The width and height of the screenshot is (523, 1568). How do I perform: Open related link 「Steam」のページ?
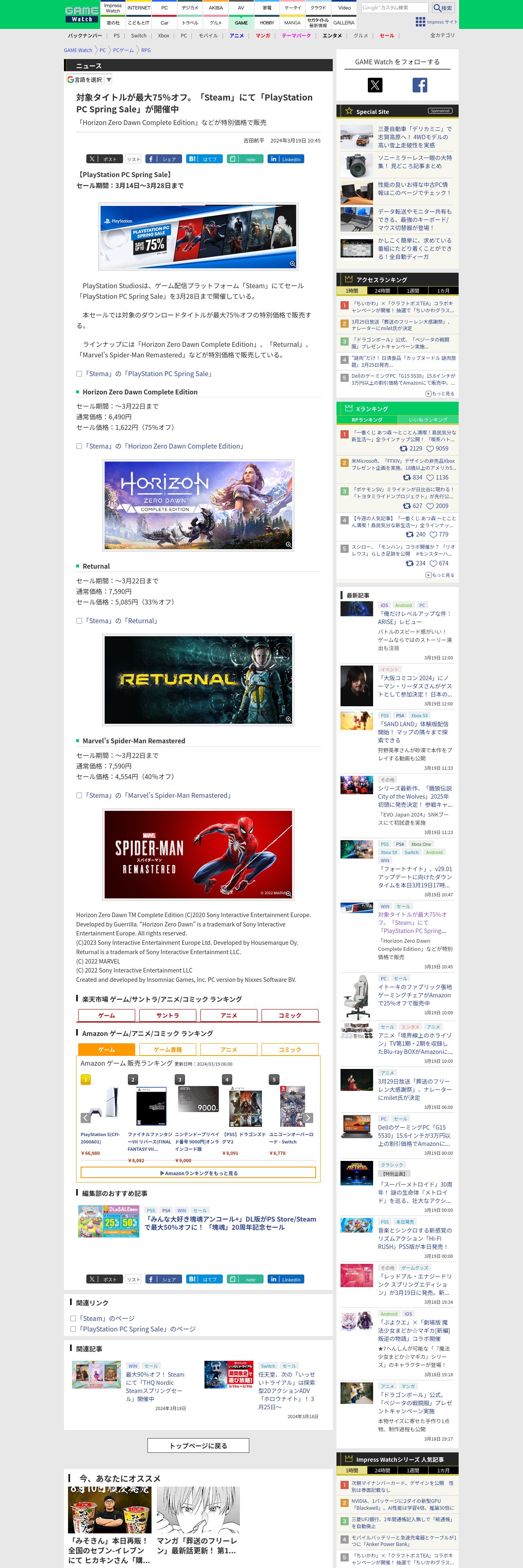106,1318
